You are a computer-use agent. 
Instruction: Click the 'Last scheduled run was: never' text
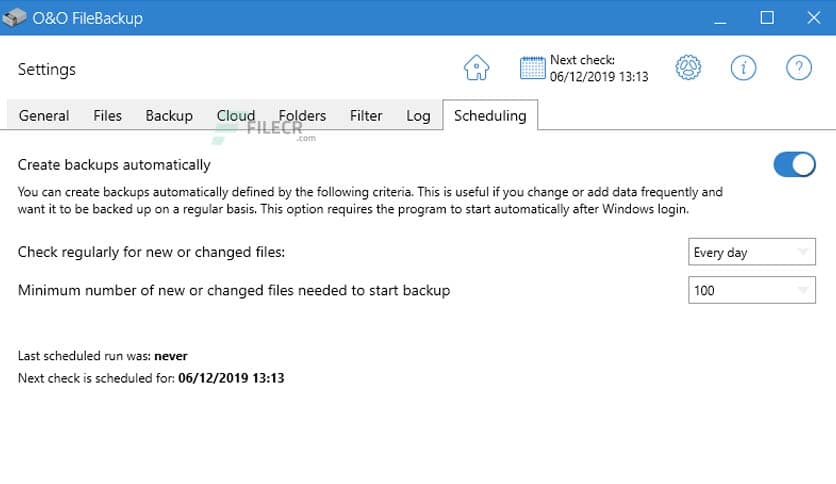coord(102,356)
